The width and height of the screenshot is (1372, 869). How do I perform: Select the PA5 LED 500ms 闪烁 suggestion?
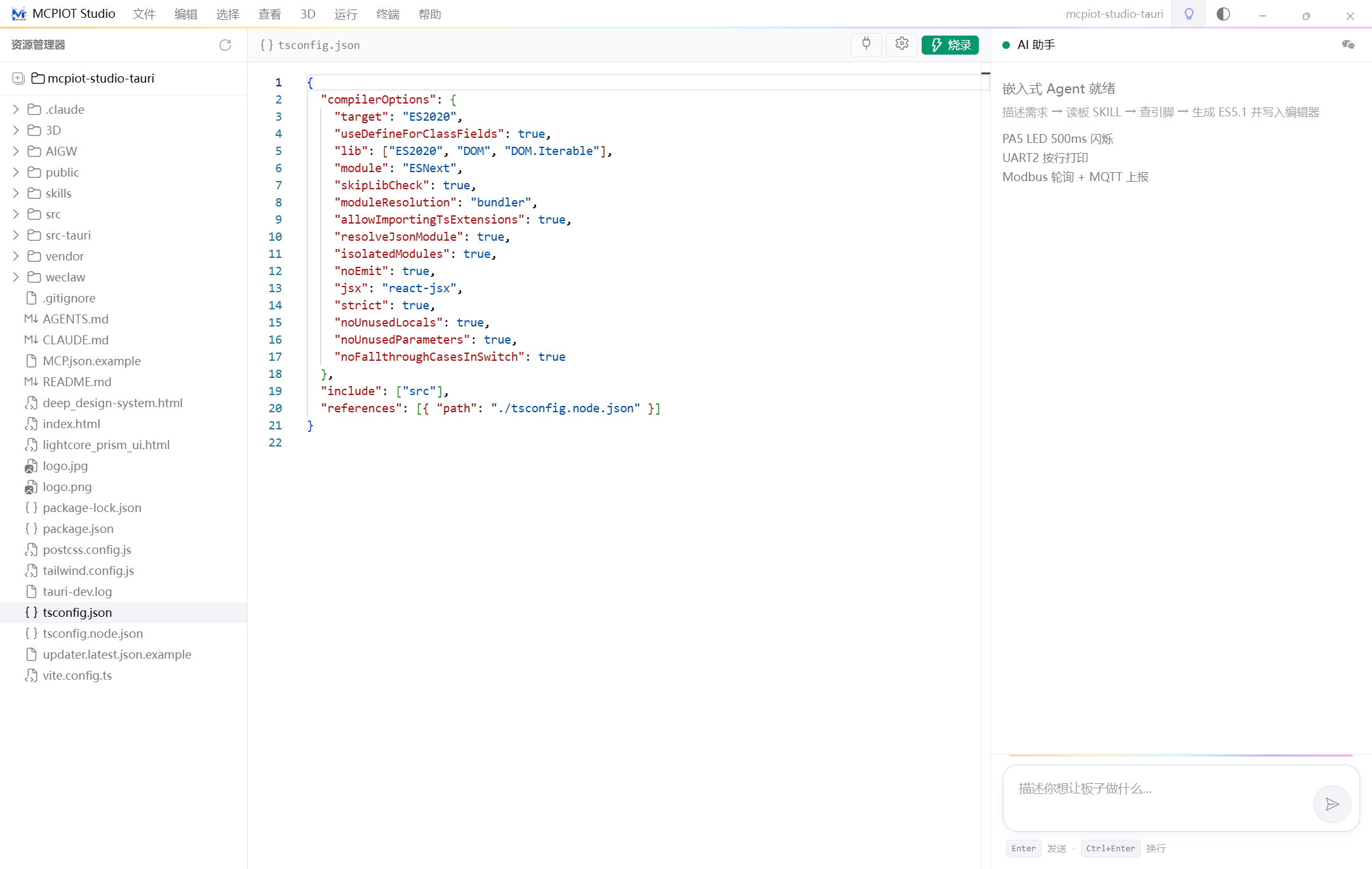click(1058, 138)
